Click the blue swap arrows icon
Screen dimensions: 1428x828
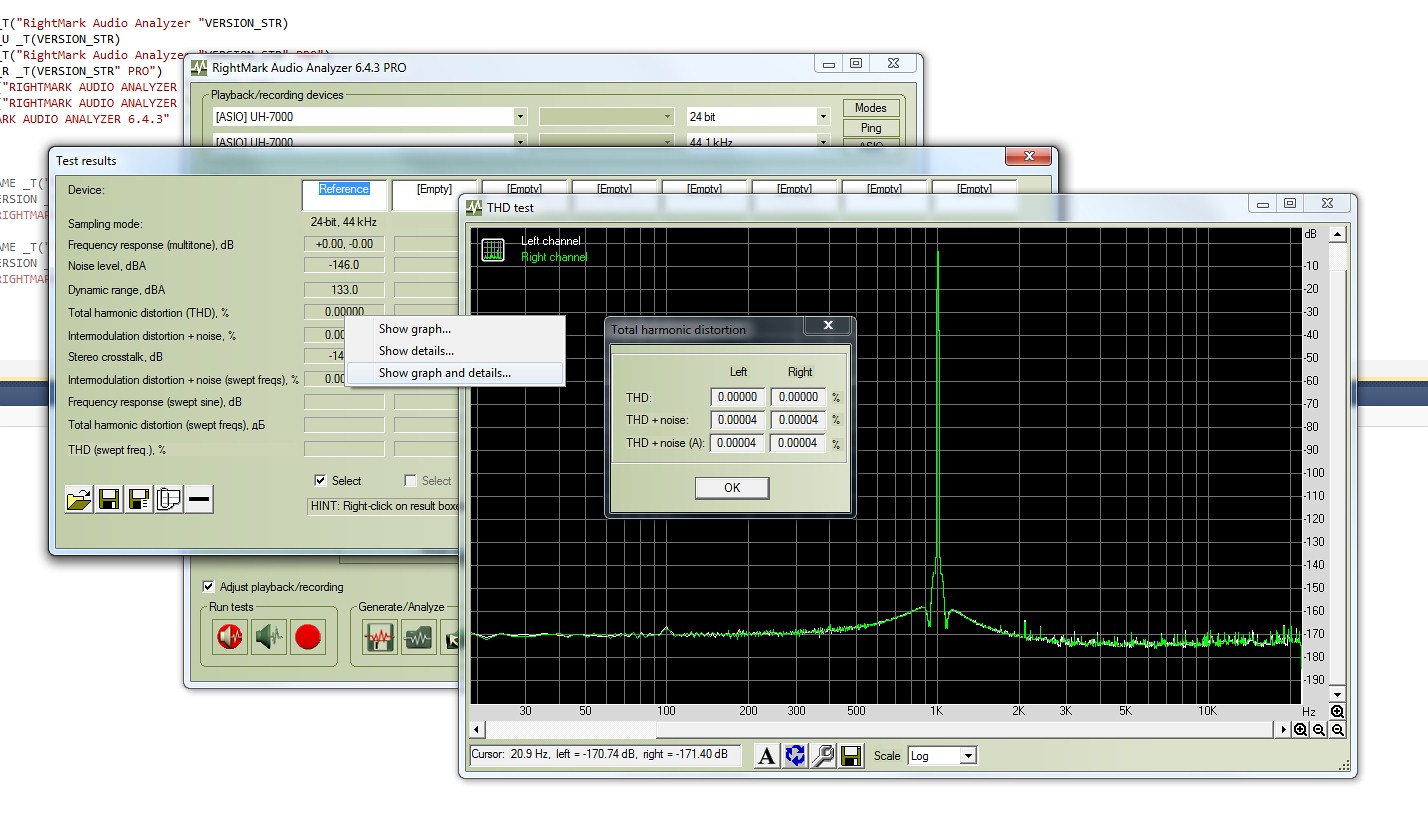pos(795,756)
